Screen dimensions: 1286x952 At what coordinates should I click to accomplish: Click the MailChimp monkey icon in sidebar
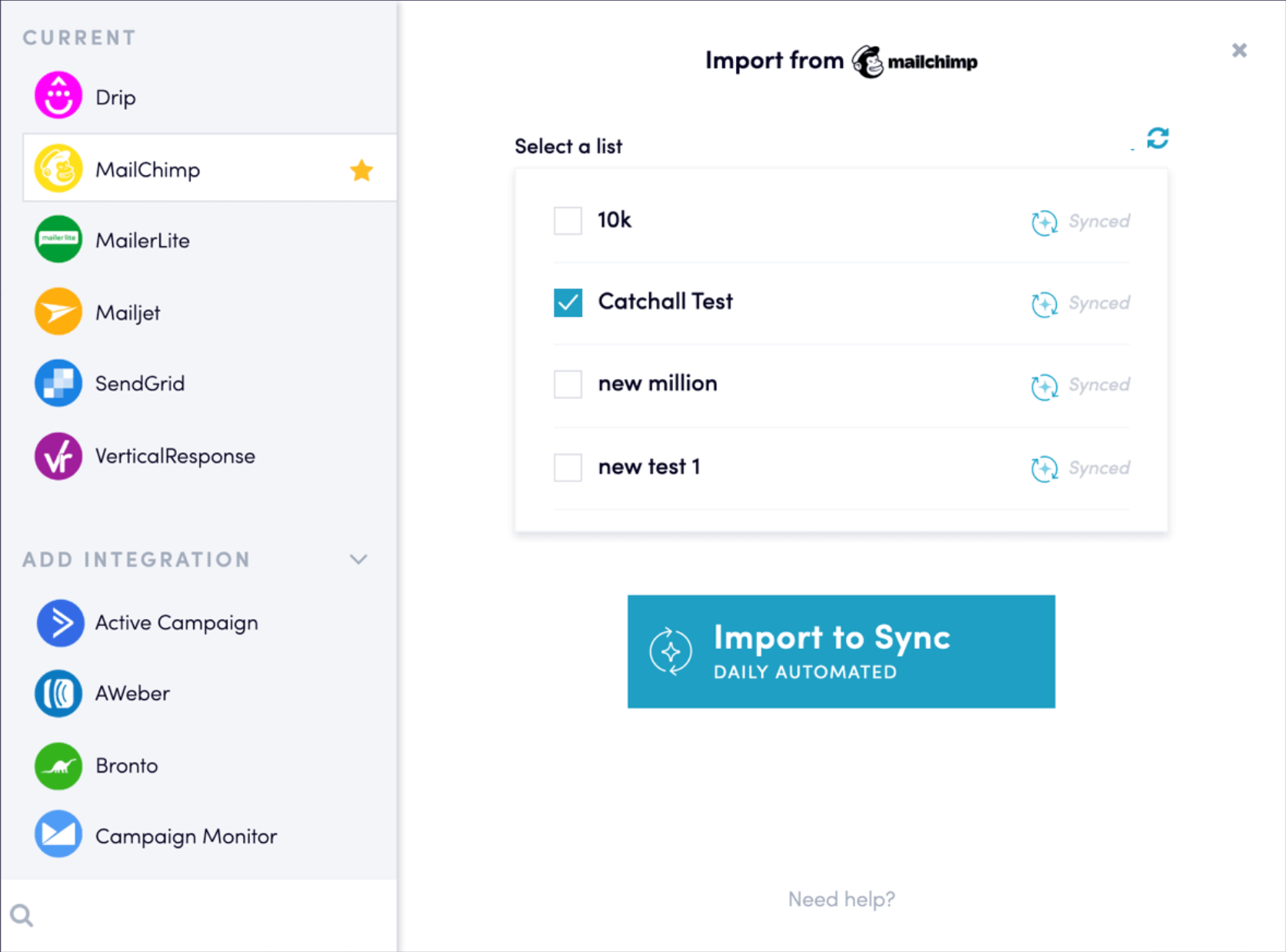(58, 168)
